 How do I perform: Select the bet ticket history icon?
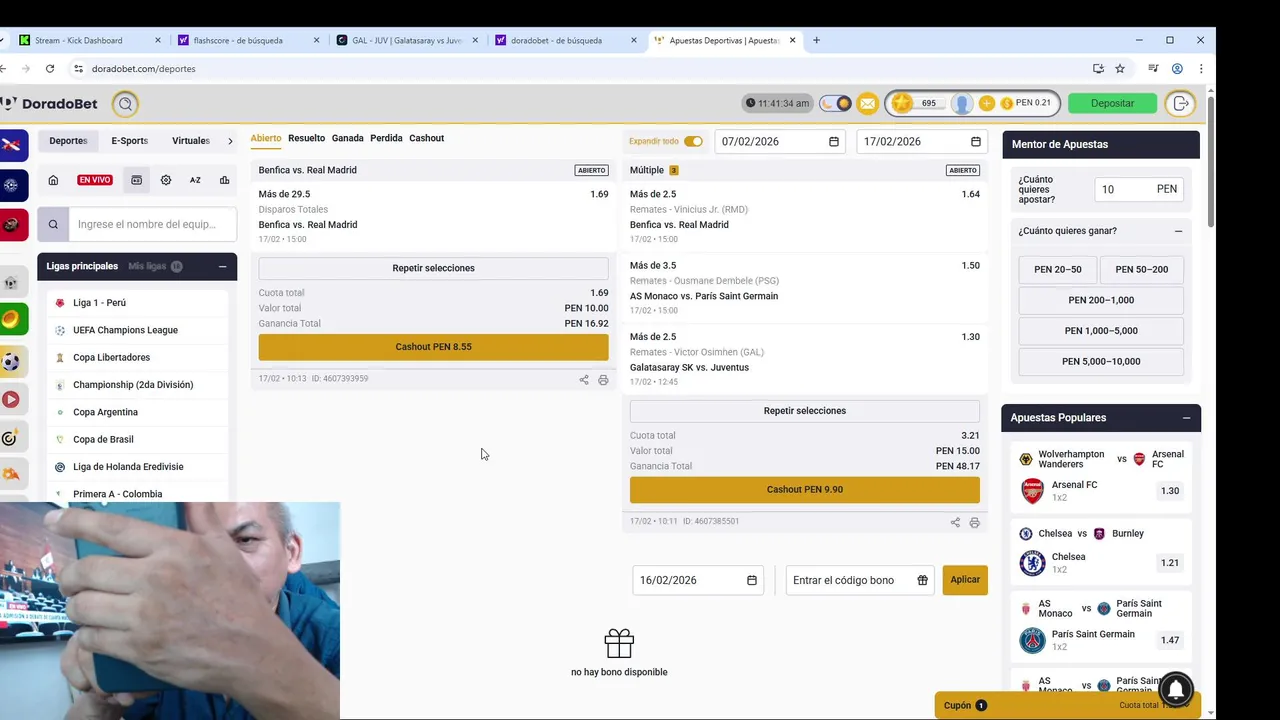137,180
